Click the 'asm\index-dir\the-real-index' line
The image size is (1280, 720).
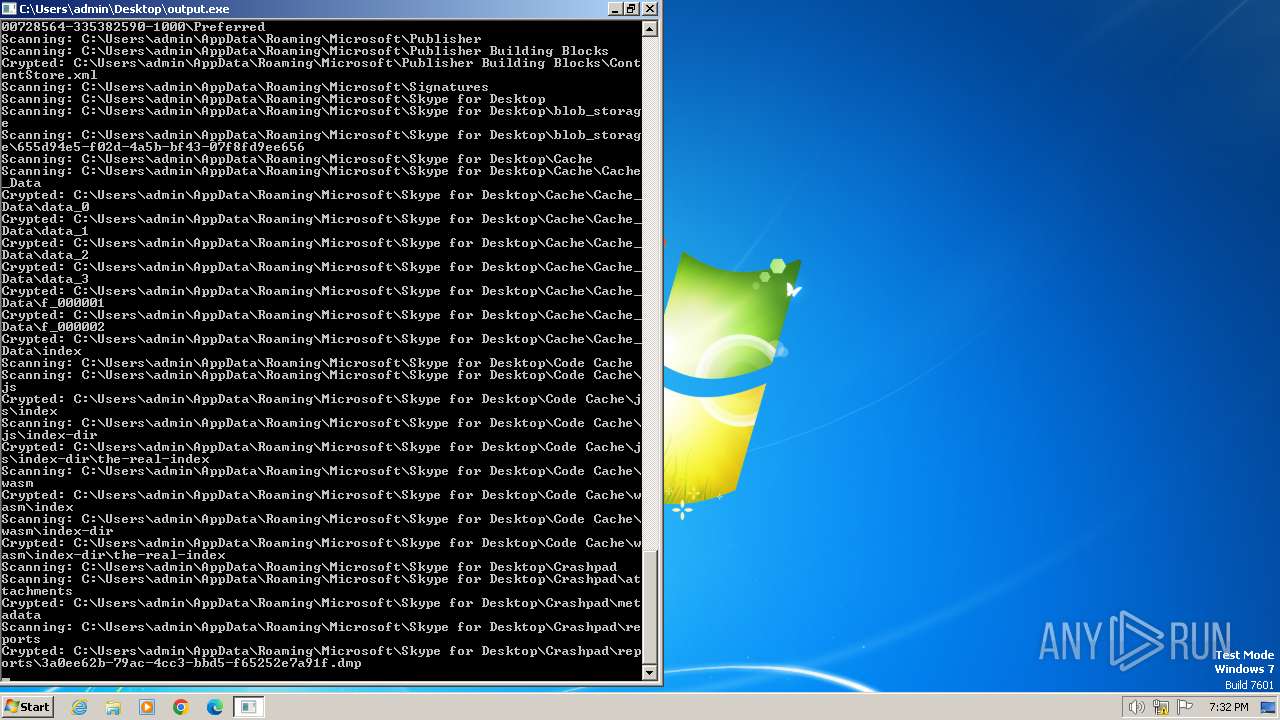[113, 555]
